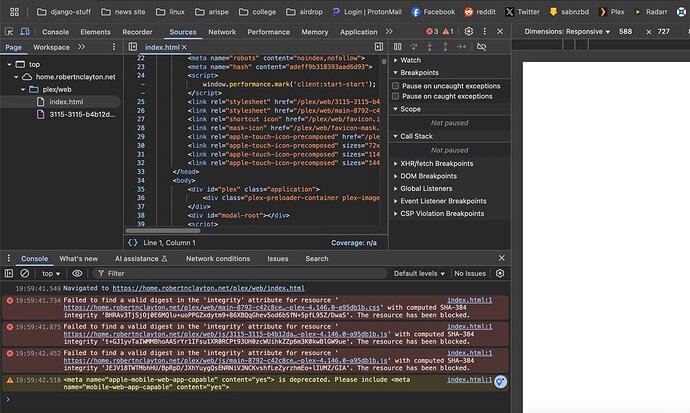Viewport: 690px width, 413px height.
Task: Open the reddit bookmark
Action: [483, 11]
